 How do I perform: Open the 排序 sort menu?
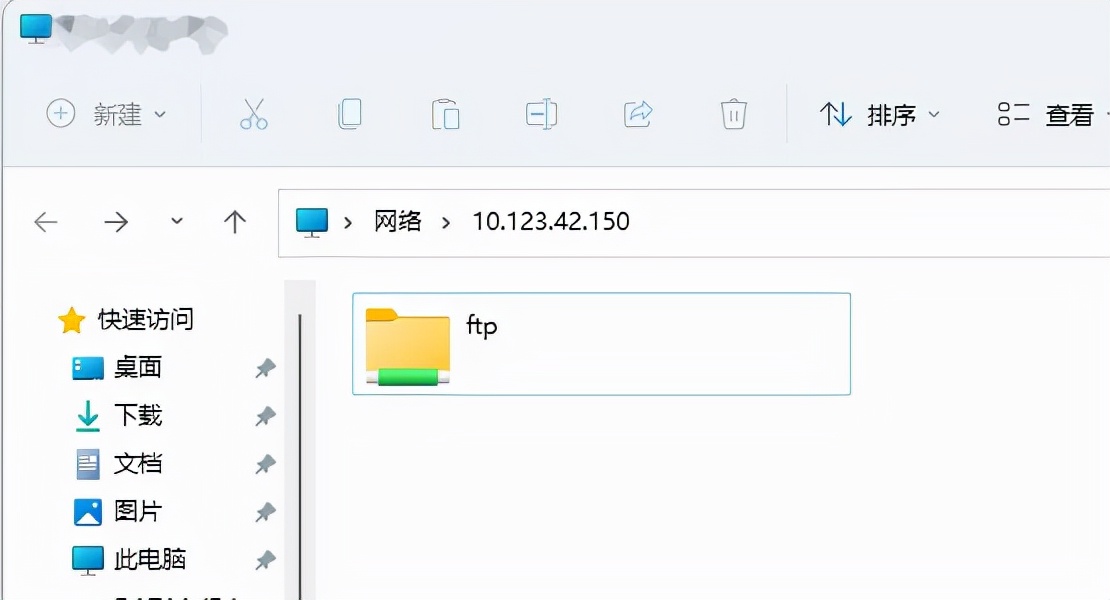[x=880, y=114]
